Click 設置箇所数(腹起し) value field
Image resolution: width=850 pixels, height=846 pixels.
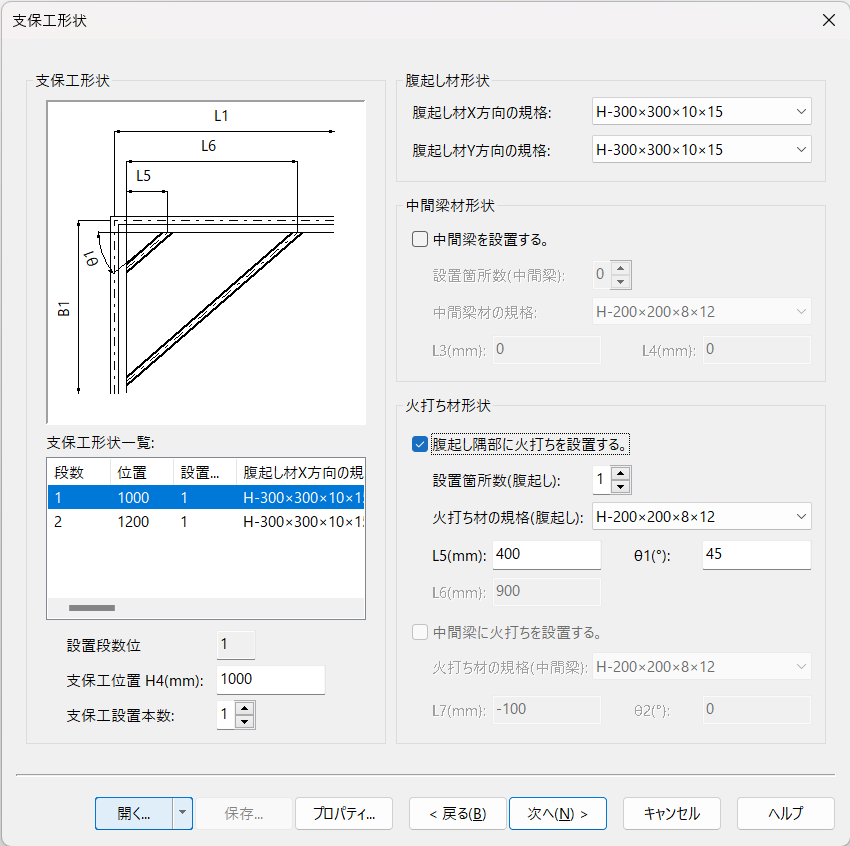(x=602, y=480)
